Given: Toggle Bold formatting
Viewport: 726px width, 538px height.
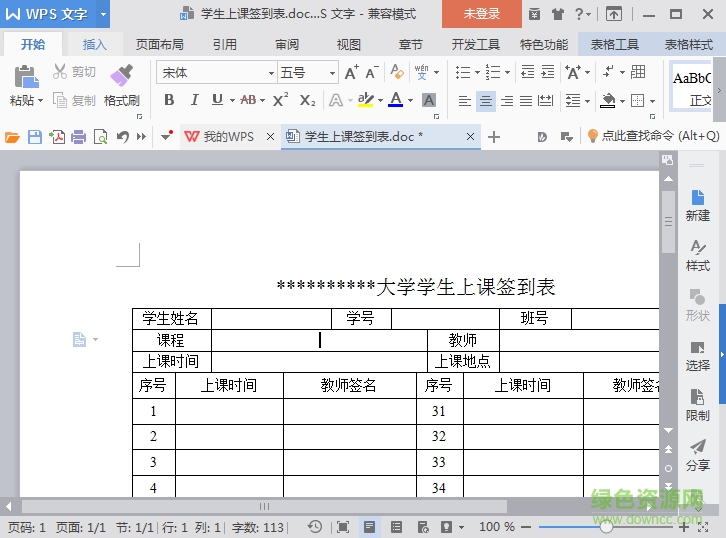Looking at the screenshot, I should pyautogui.click(x=169, y=100).
